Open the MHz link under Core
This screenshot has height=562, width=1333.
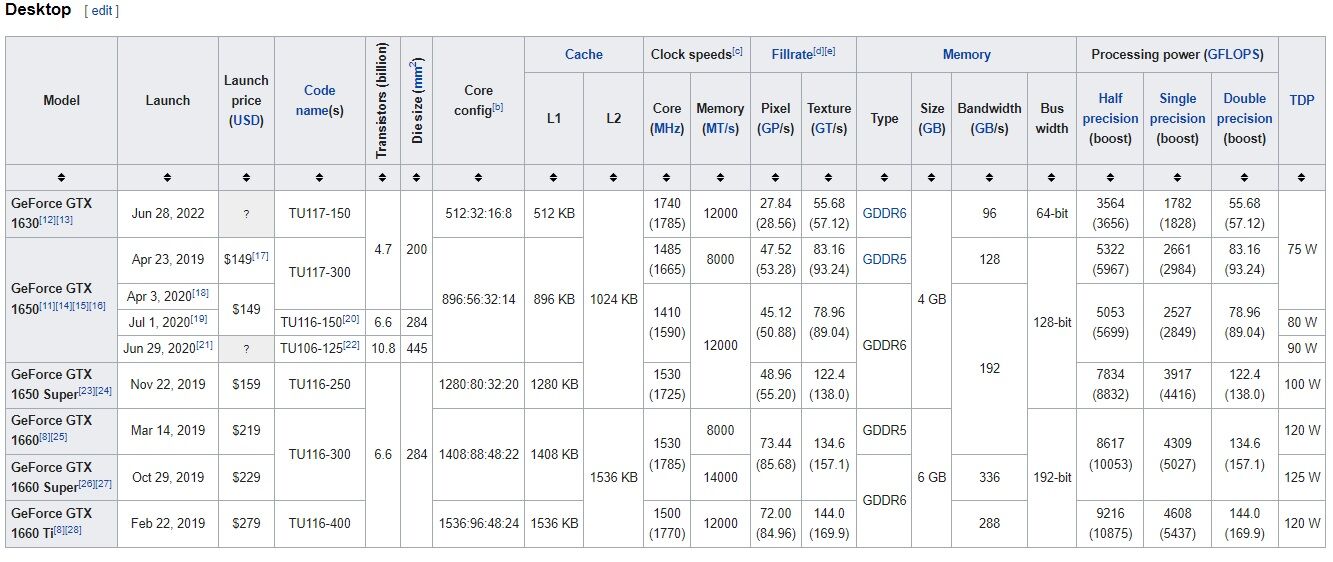(x=667, y=128)
